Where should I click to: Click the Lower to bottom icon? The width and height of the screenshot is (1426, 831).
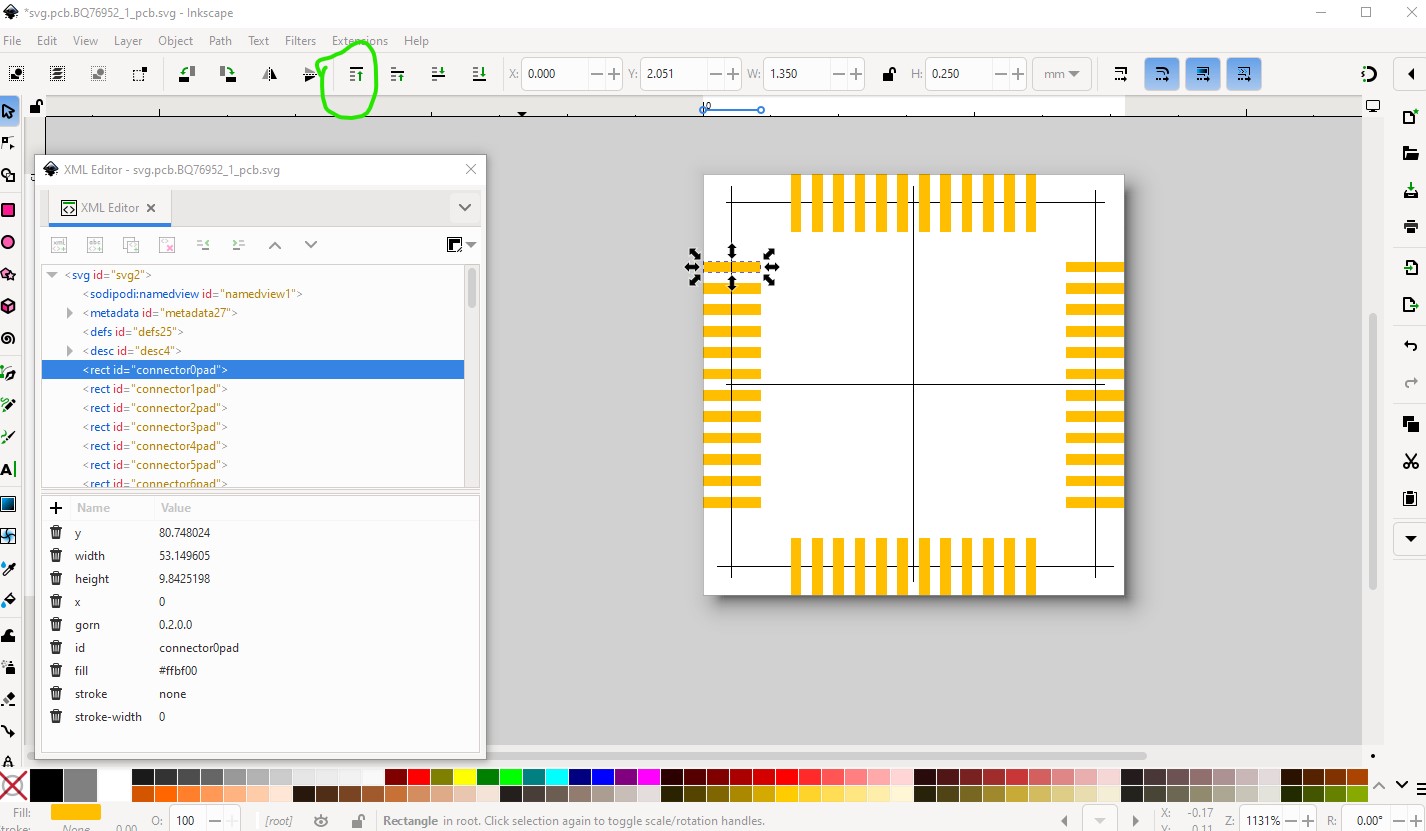pyautogui.click(x=479, y=74)
